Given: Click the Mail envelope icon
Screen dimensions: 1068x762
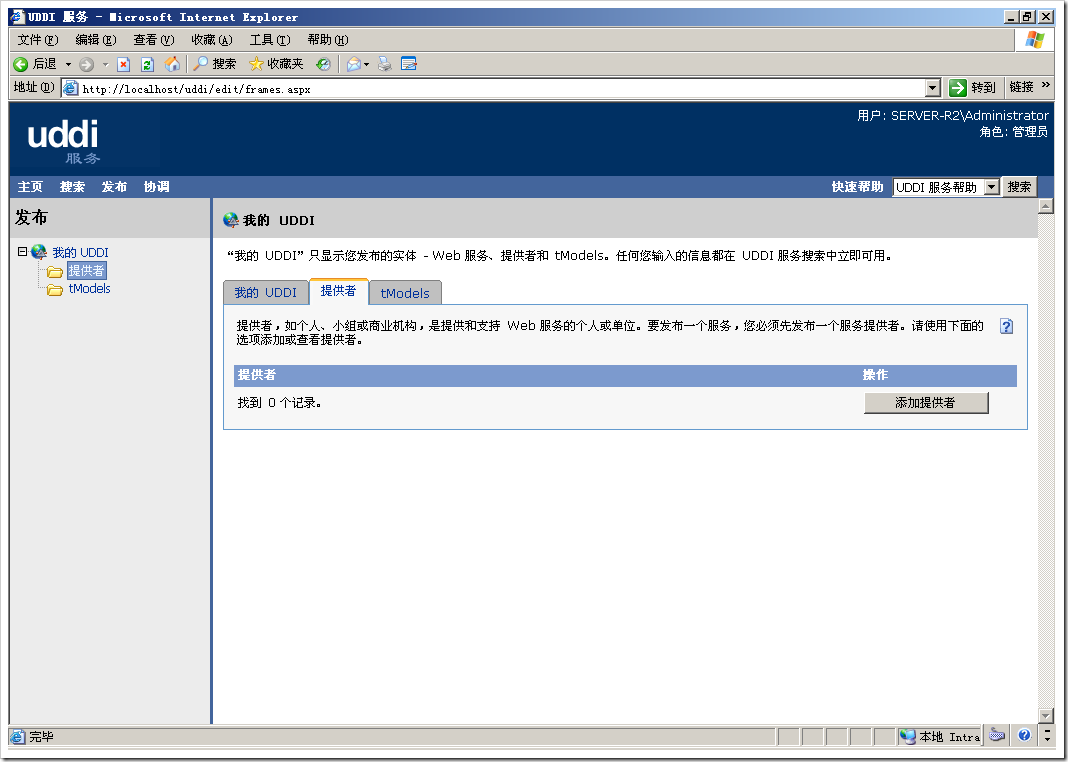Looking at the screenshot, I should [x=354, y=64].
